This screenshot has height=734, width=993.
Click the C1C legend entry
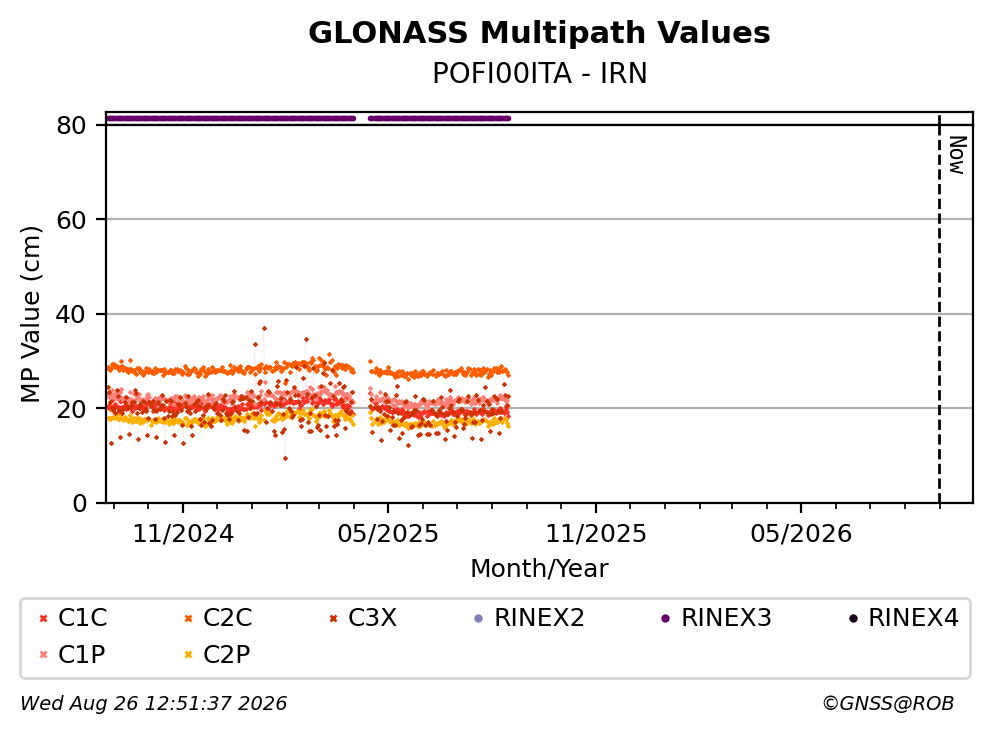(72, 617)
